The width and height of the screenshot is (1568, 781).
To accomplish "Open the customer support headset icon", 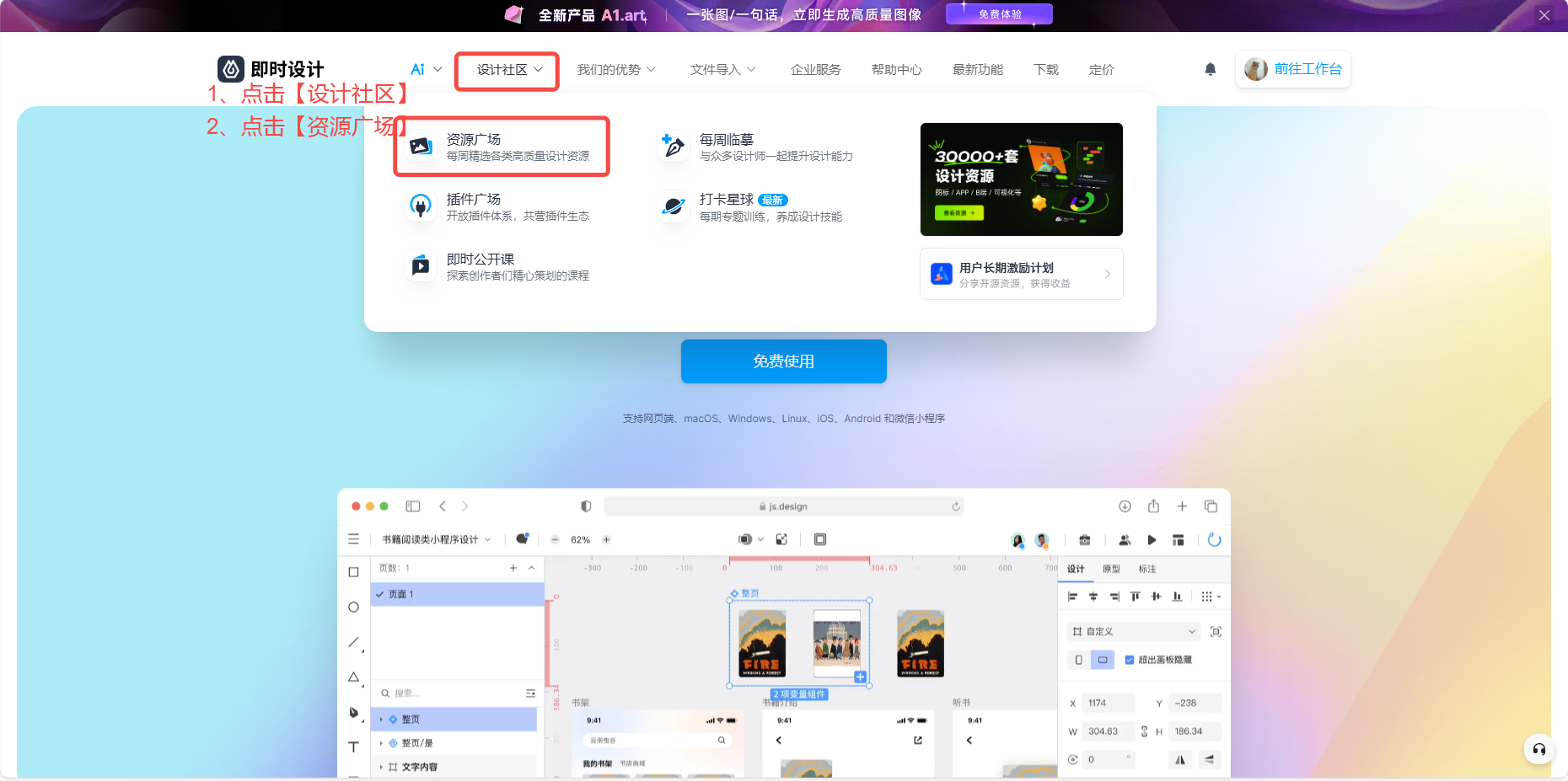I will 1538,749.
